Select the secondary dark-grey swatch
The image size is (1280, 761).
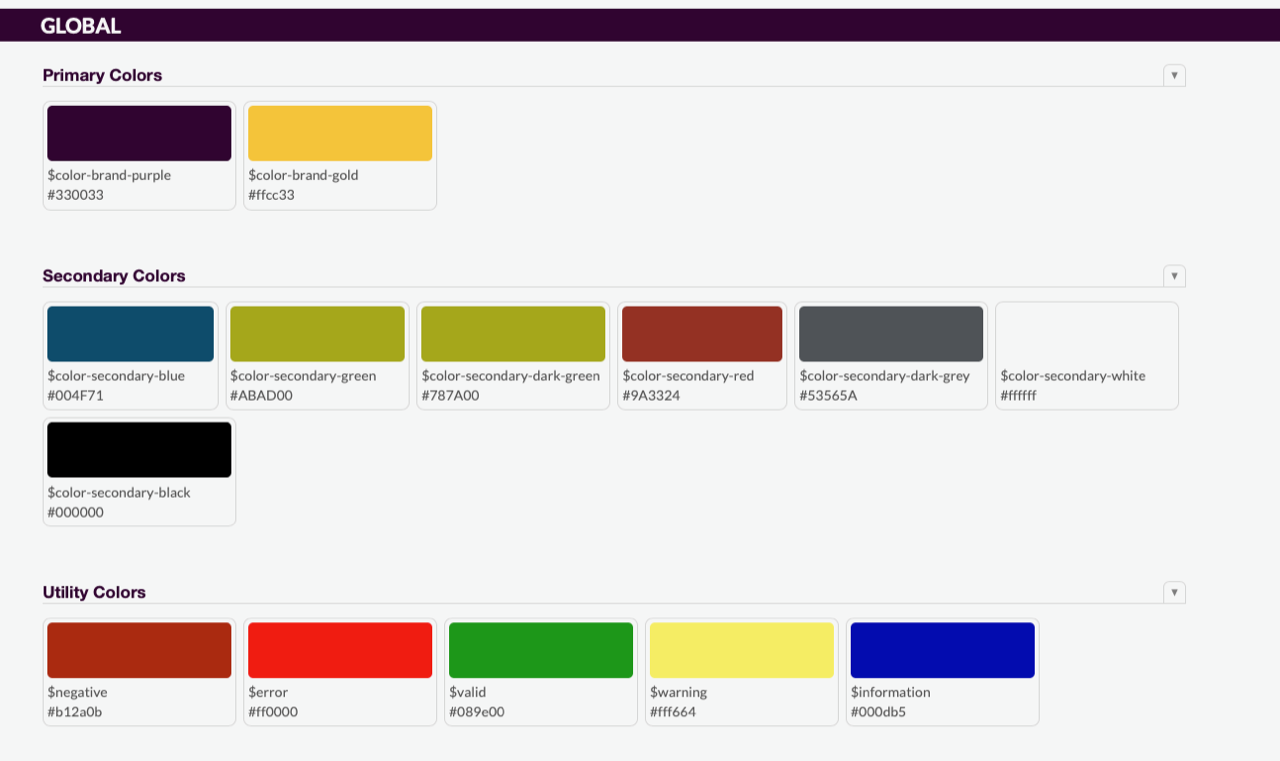pyautogui.click(x=891, y=334)
